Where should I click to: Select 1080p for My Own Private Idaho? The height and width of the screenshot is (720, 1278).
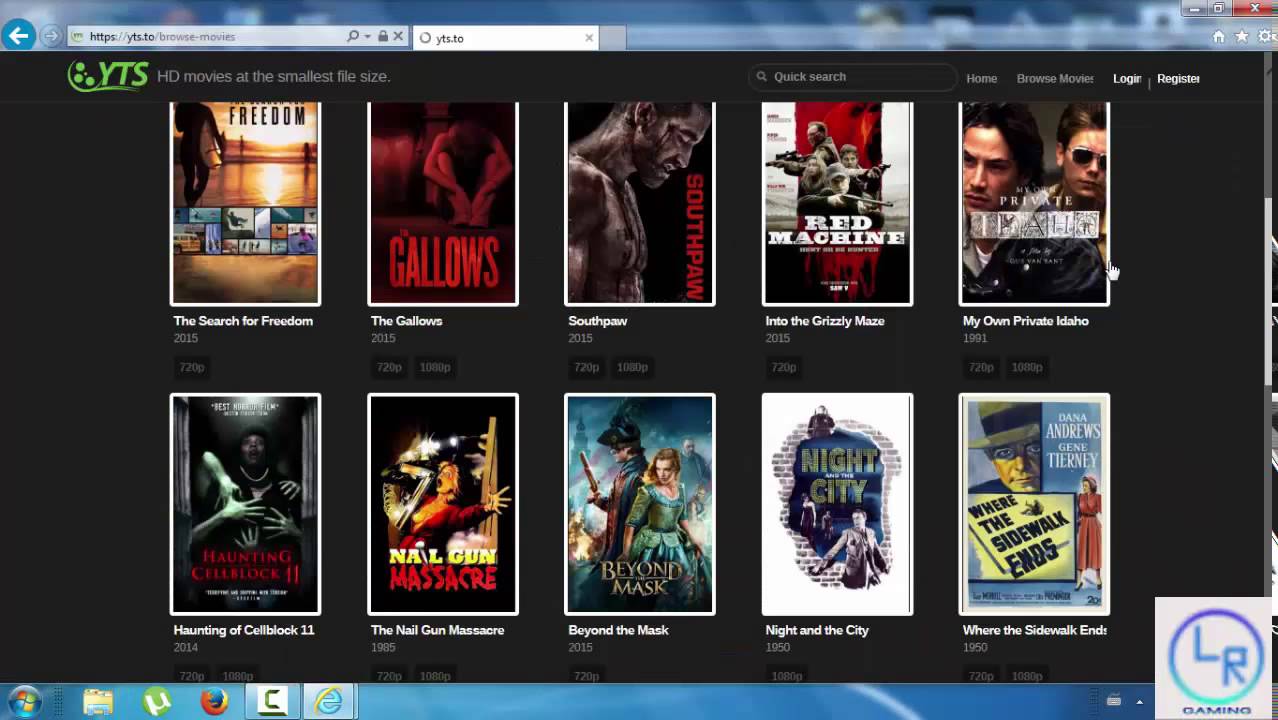click(1026, 367)
